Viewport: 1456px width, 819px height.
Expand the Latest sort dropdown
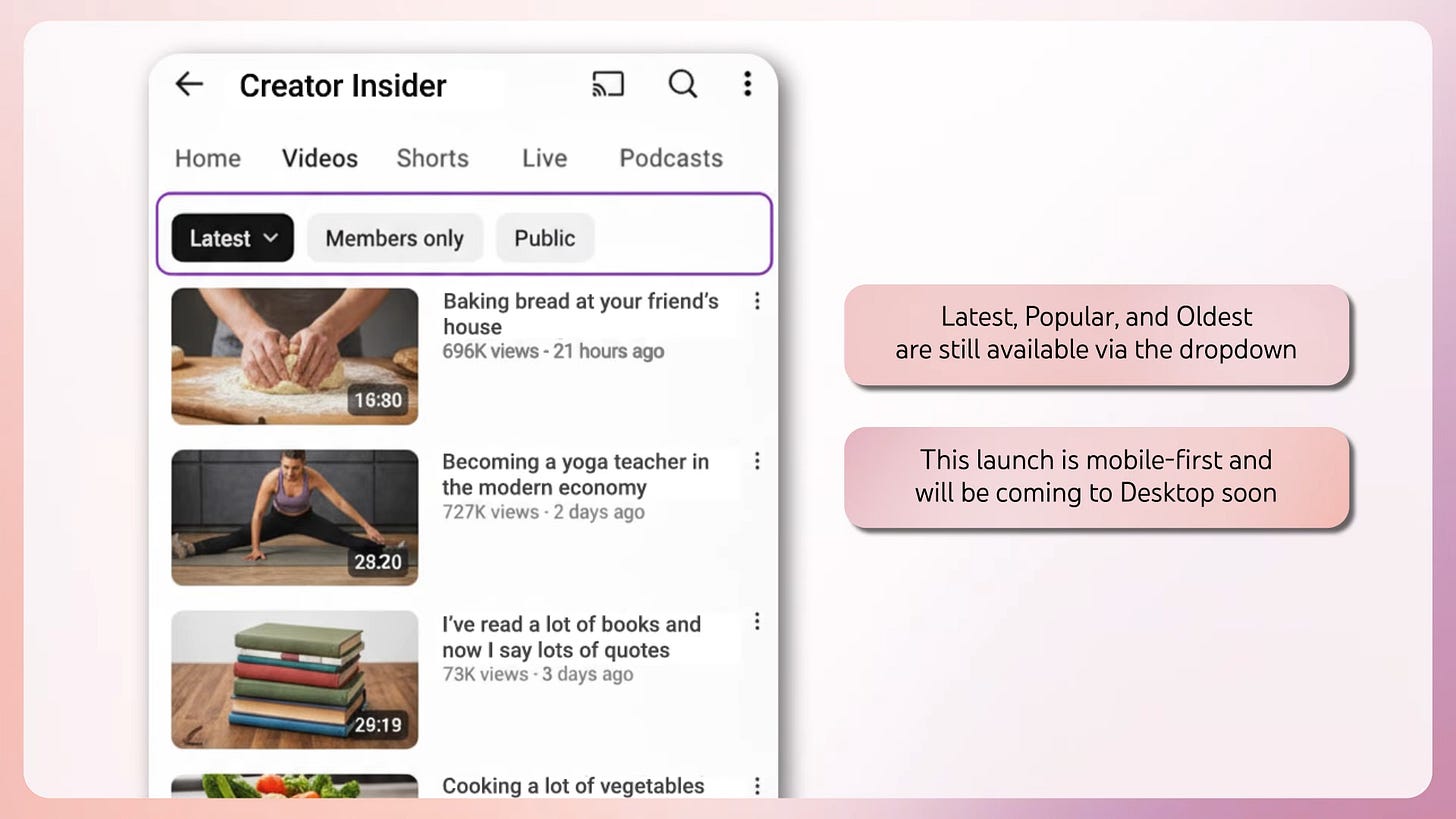click(233, 238)
